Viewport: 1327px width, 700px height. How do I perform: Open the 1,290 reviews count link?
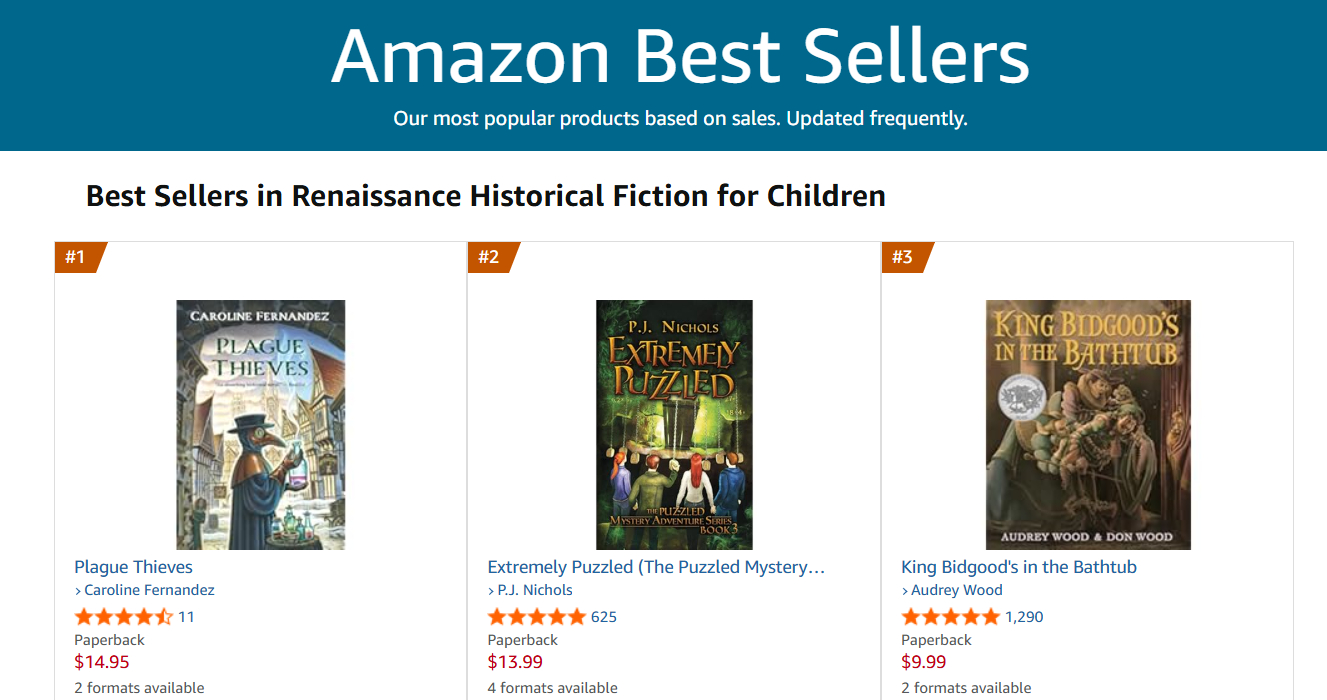(x=1024, y=617)
